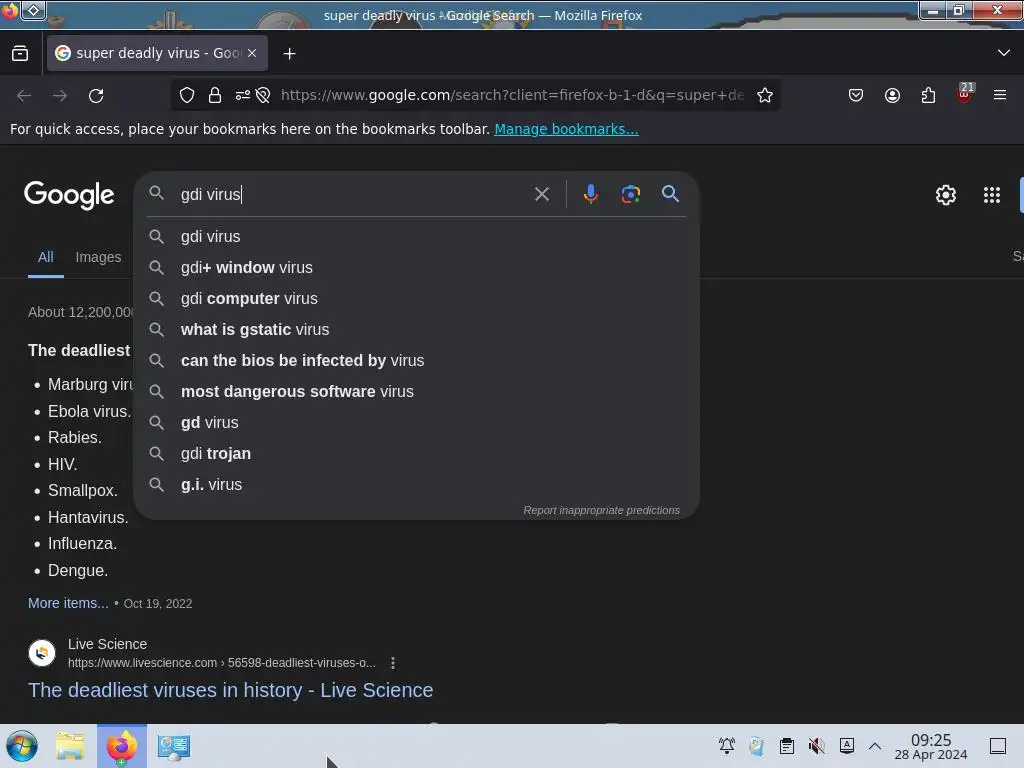Viewport: 1024px width, 768px height.
Task: Open the notifications bell in tray
Action: pyautogui.click(x=726, y=746)
